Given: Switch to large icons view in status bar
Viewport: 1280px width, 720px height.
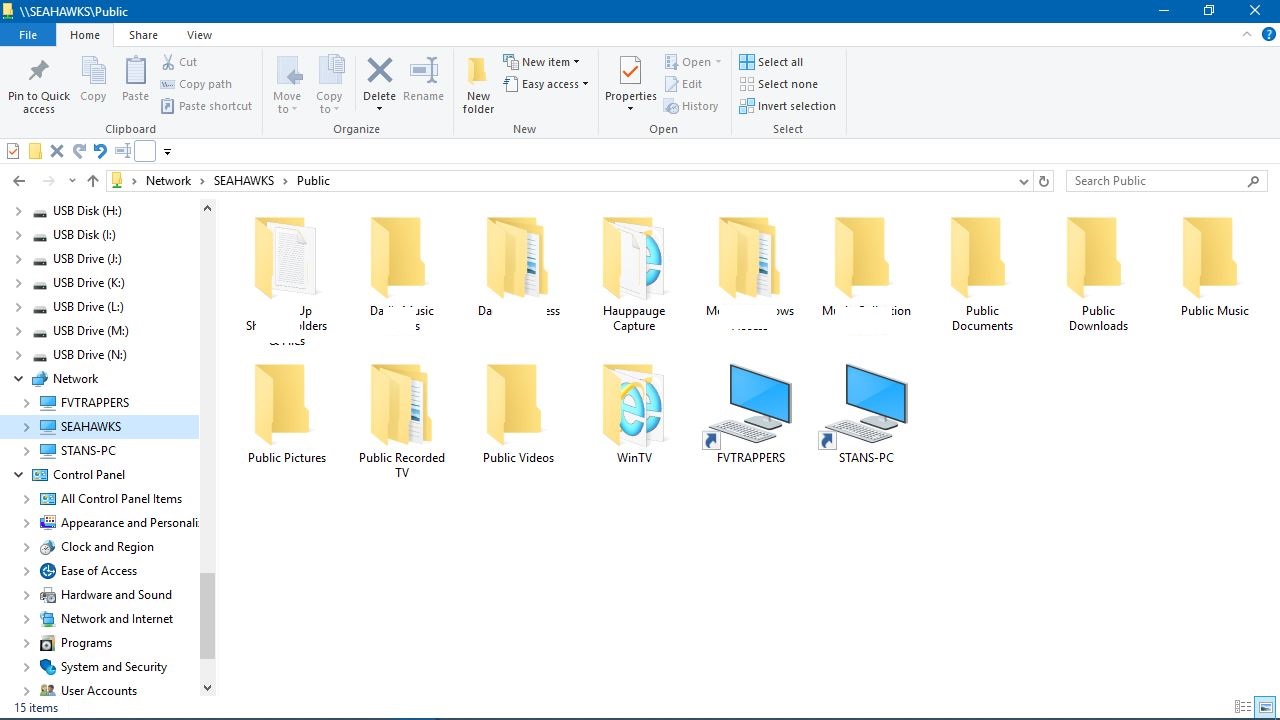Looking at the screenshot, I should tap(1265, 707).
